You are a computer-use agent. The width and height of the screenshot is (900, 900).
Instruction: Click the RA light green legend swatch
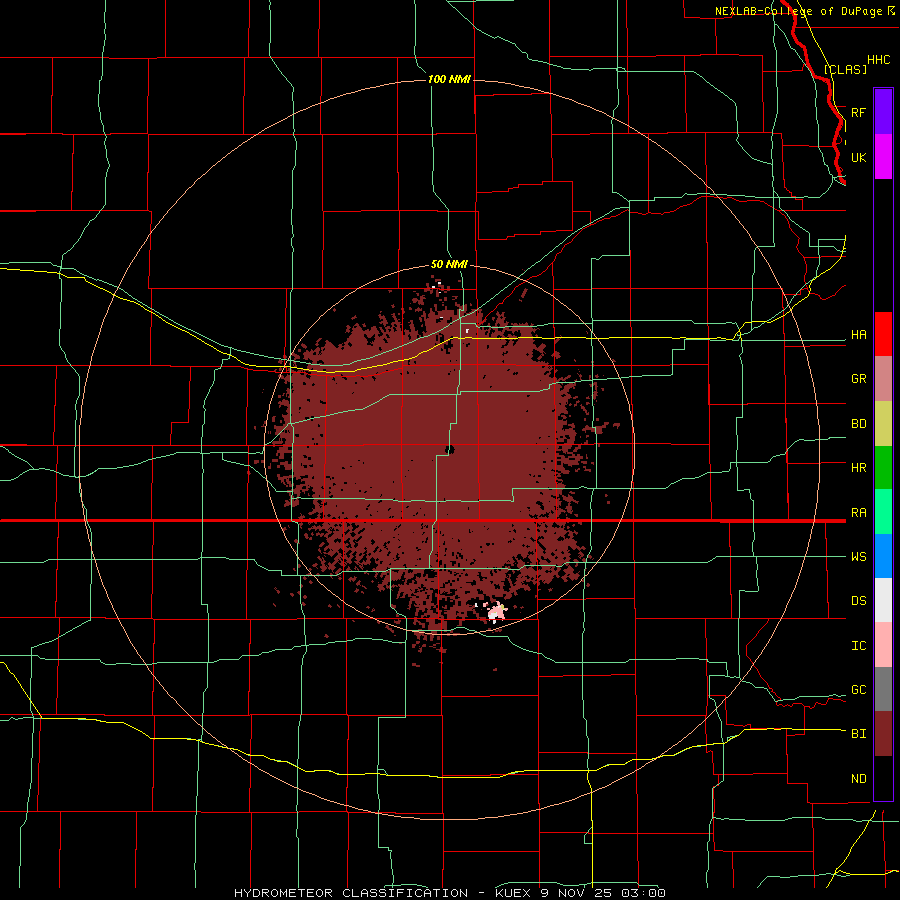[883, 512]
